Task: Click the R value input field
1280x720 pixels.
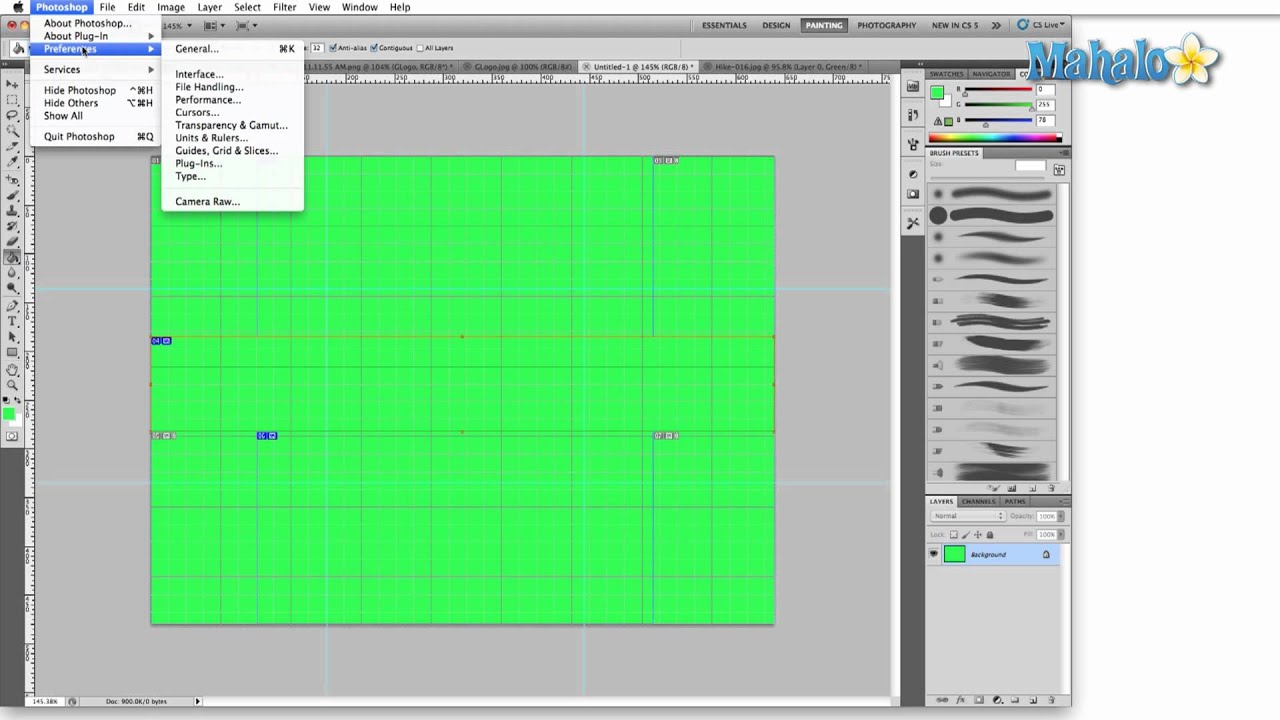Action: tap(1045, 90)
